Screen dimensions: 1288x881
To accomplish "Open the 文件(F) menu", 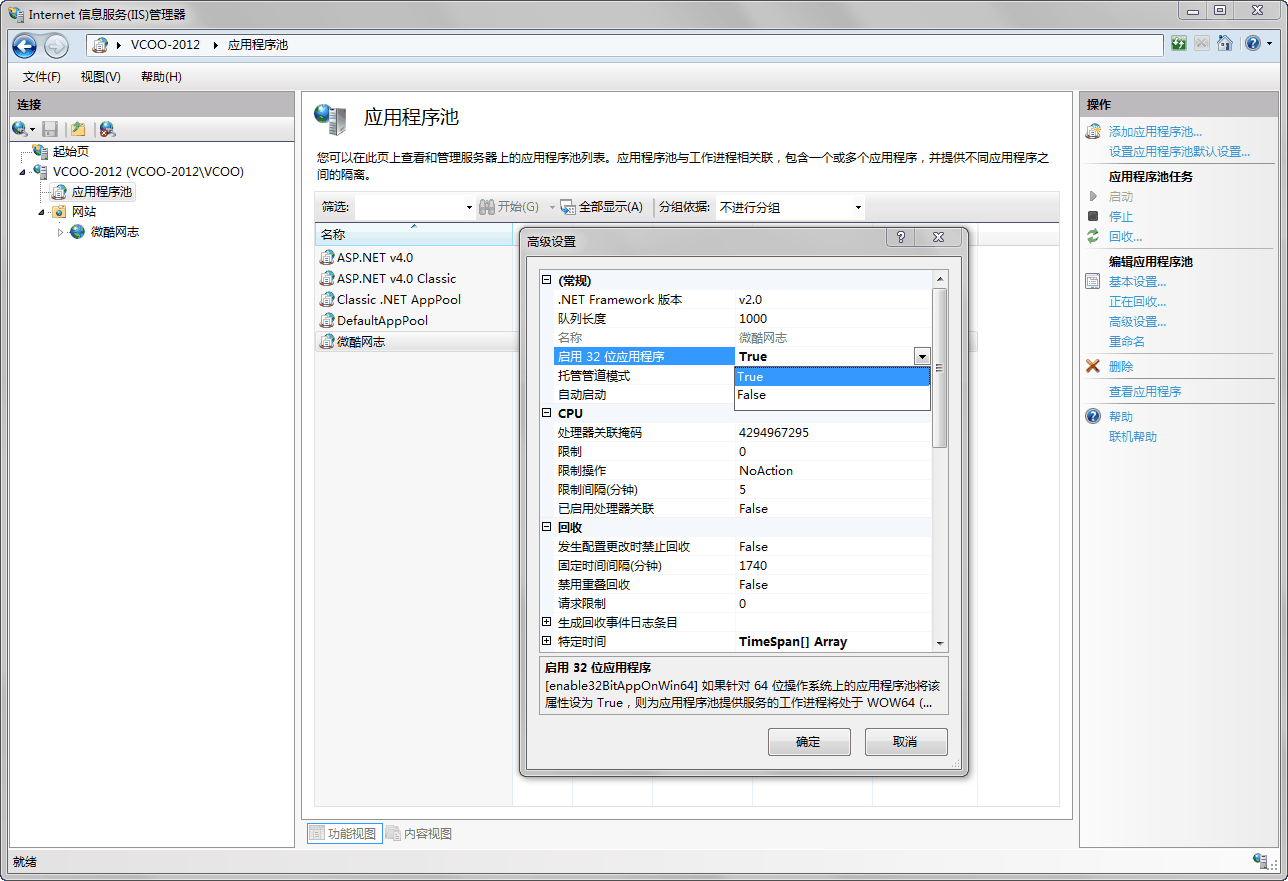I will click(41, 77).
